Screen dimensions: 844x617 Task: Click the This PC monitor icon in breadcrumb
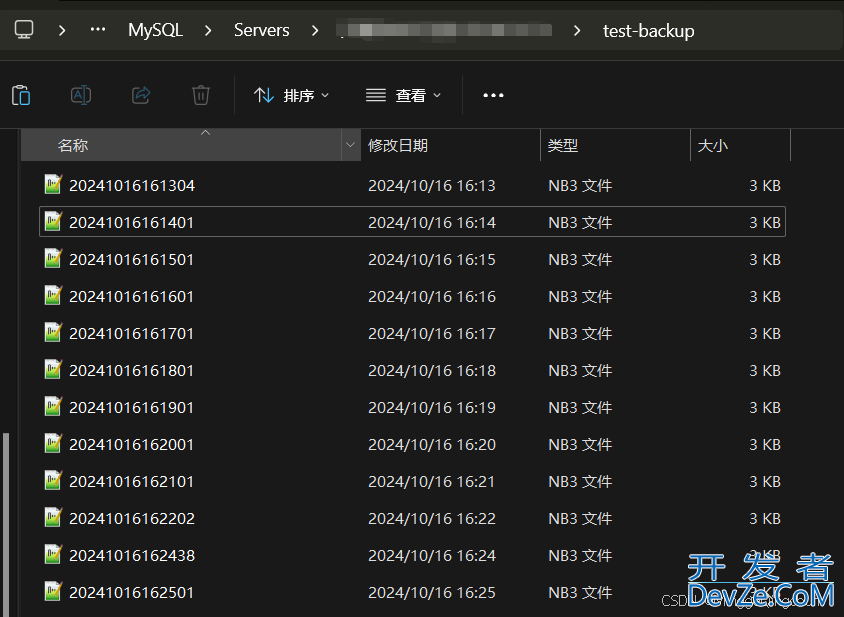click(24, 30)
